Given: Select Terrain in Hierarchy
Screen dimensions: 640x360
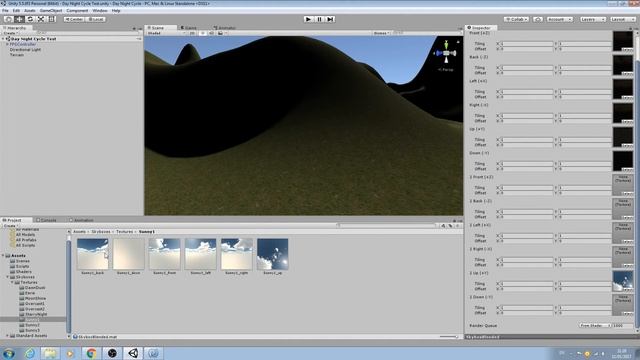Looking at the screenshot, I should pos(17,55).
